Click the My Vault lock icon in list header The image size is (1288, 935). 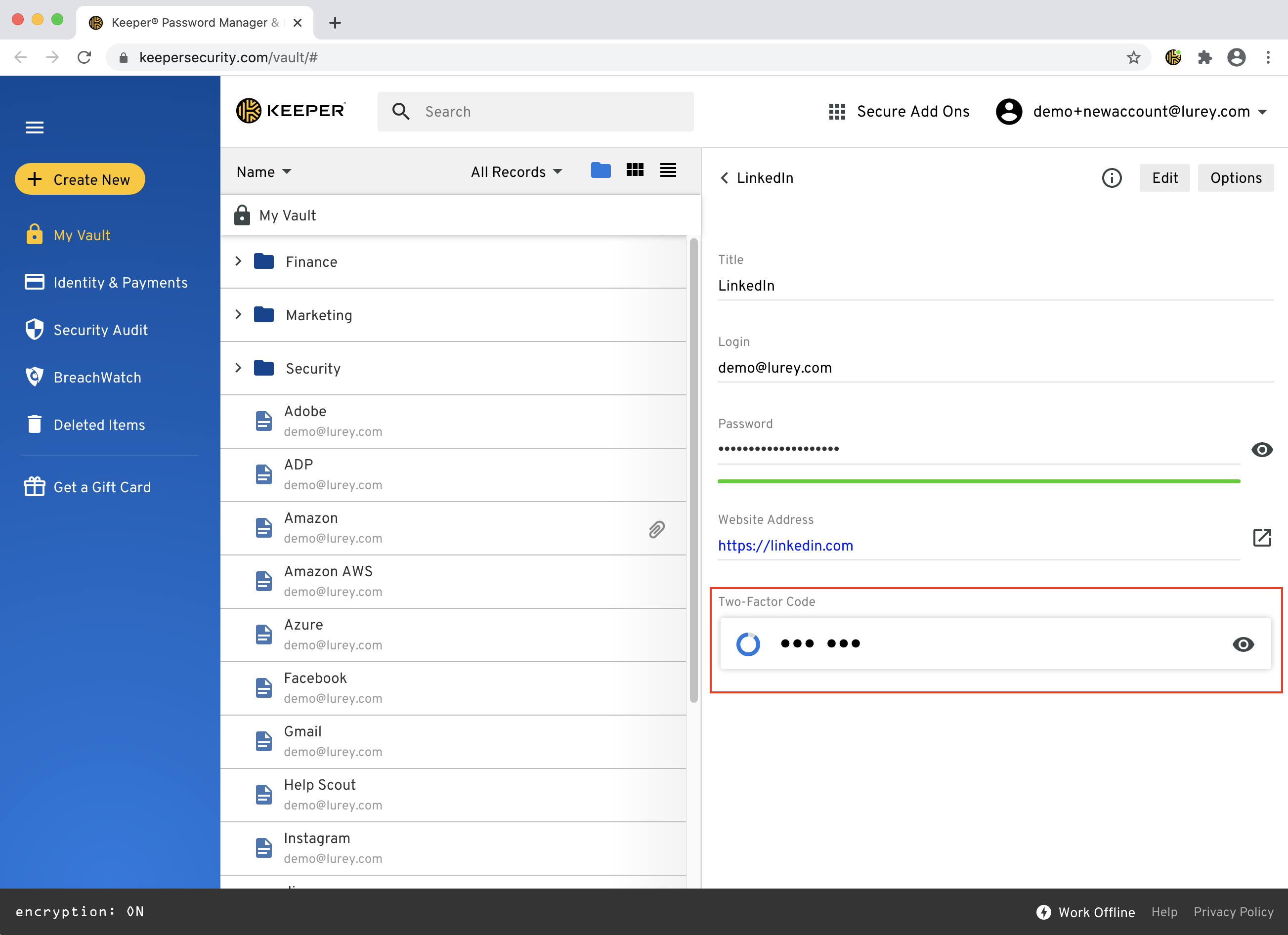click(242, 215)
